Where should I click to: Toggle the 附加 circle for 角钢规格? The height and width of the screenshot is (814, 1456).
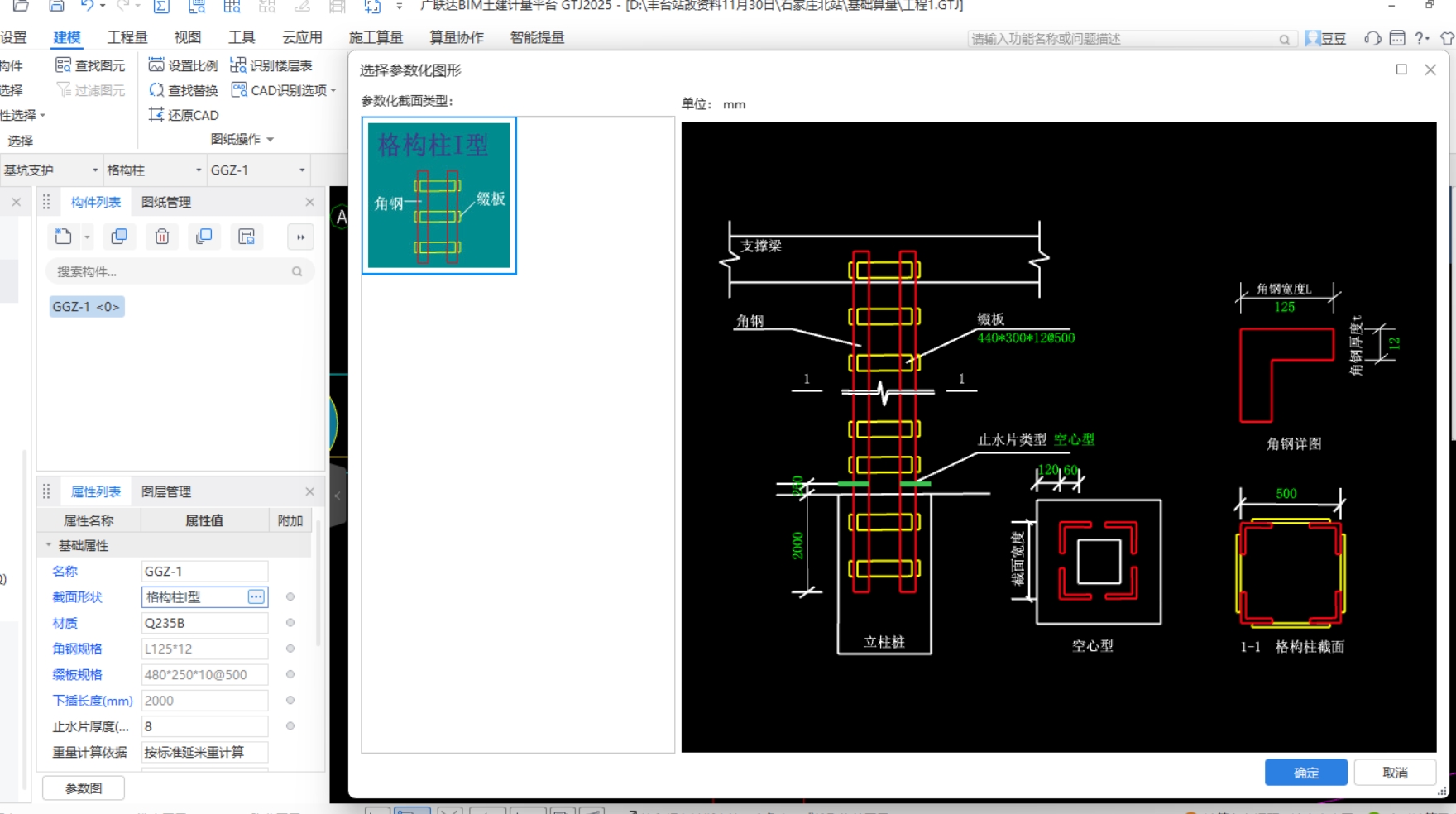(290, 649)
